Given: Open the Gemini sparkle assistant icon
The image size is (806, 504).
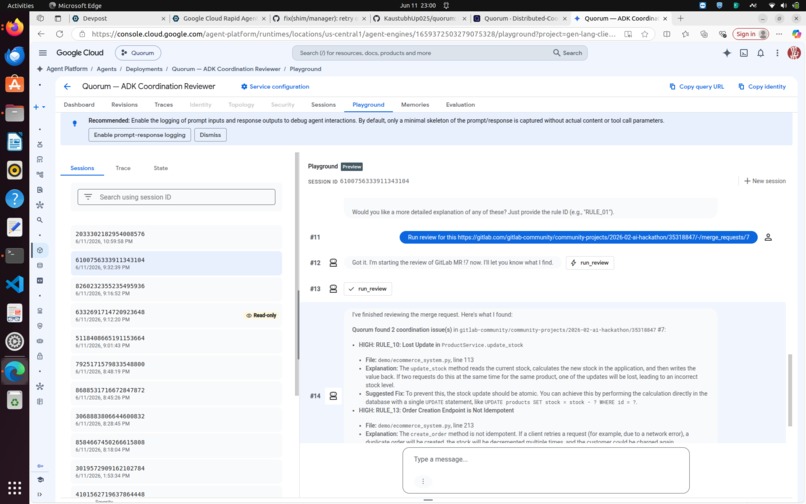Looking at the screenshot, I should (x=727, y=52).
